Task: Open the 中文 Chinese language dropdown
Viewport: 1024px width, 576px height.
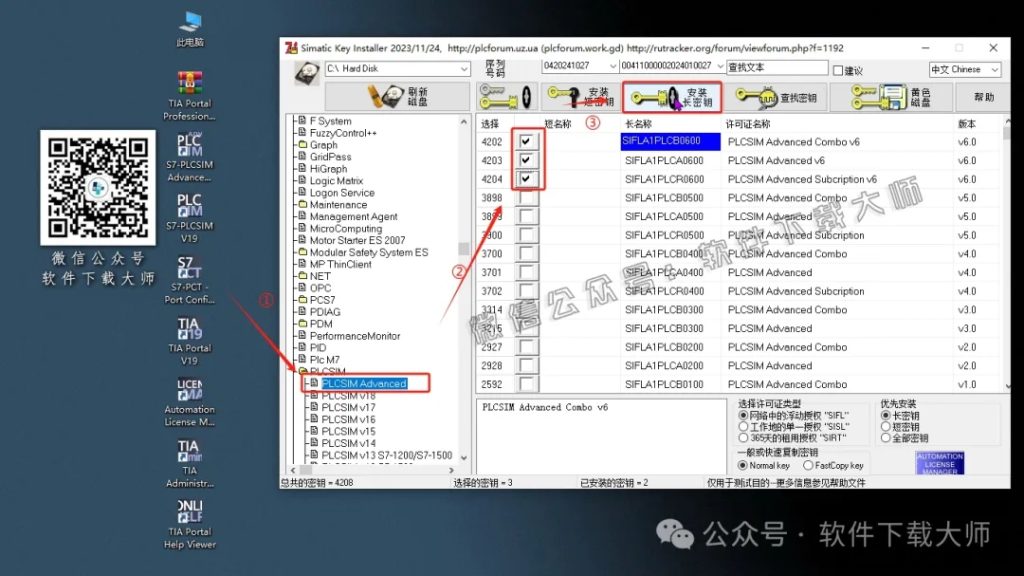Action: click(963, 68)
